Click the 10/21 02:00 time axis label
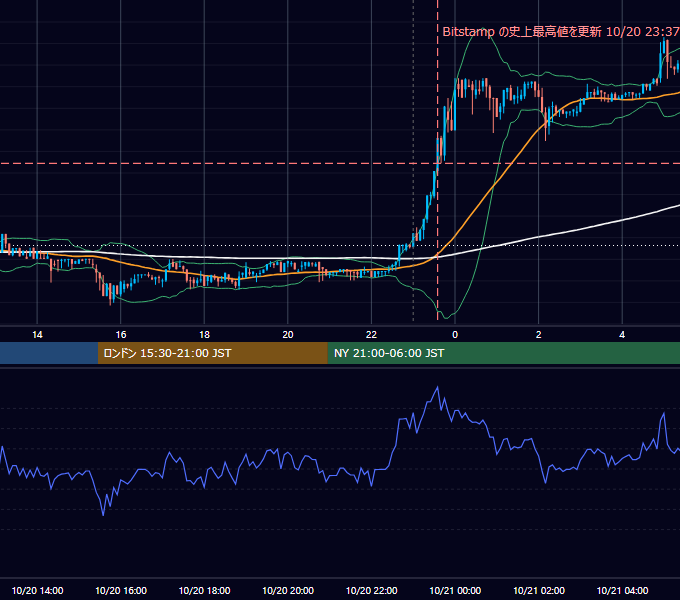680x600 pixels. click(539, 590)
